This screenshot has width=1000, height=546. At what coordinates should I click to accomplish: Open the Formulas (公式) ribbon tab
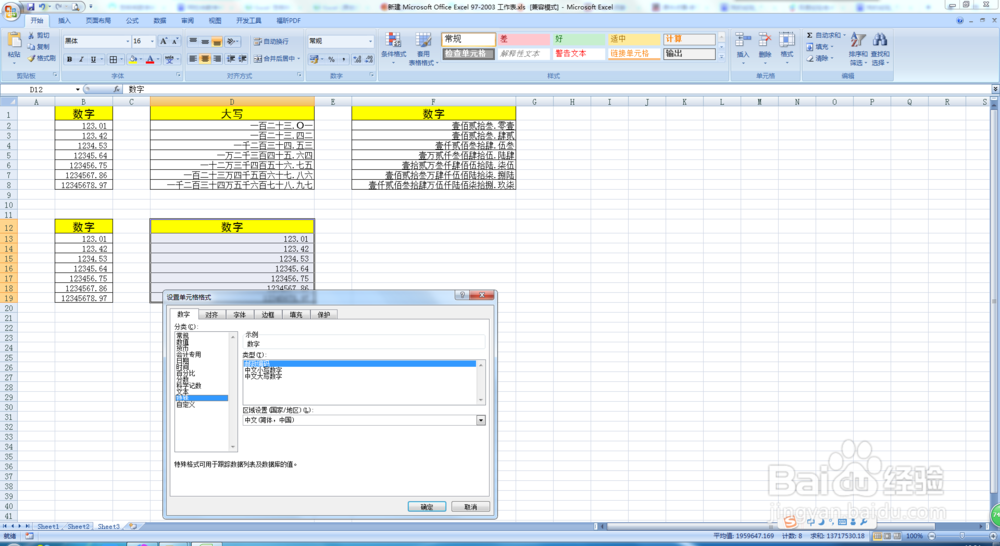[132, 20]
